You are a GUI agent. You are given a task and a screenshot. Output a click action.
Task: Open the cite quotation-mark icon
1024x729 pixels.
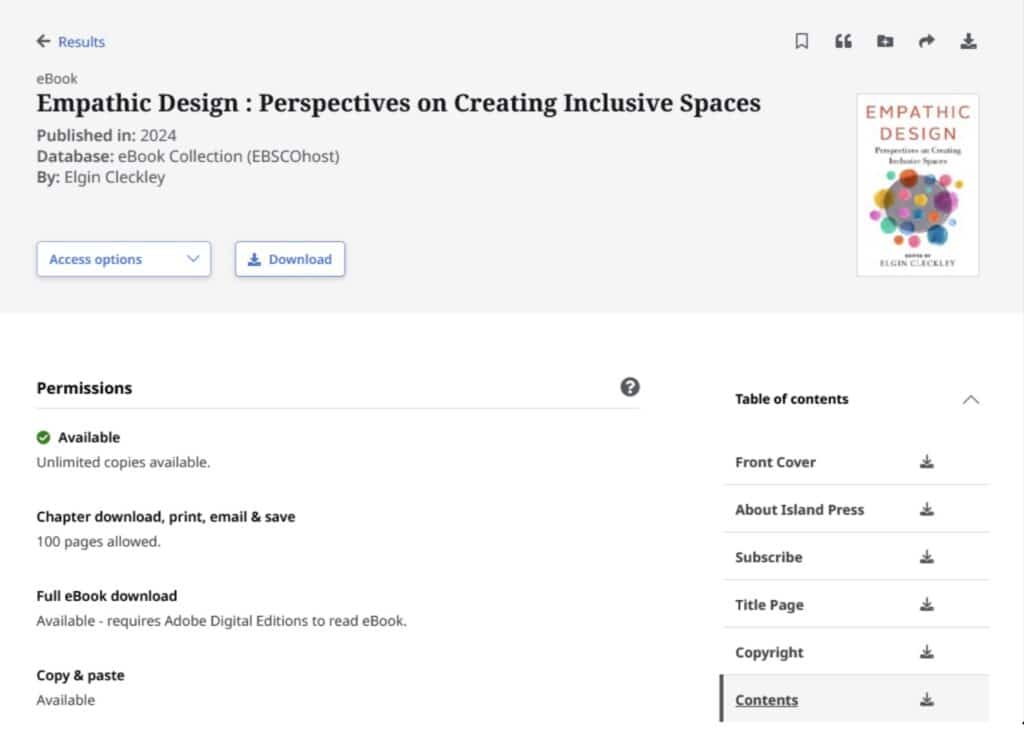[843, 41]
